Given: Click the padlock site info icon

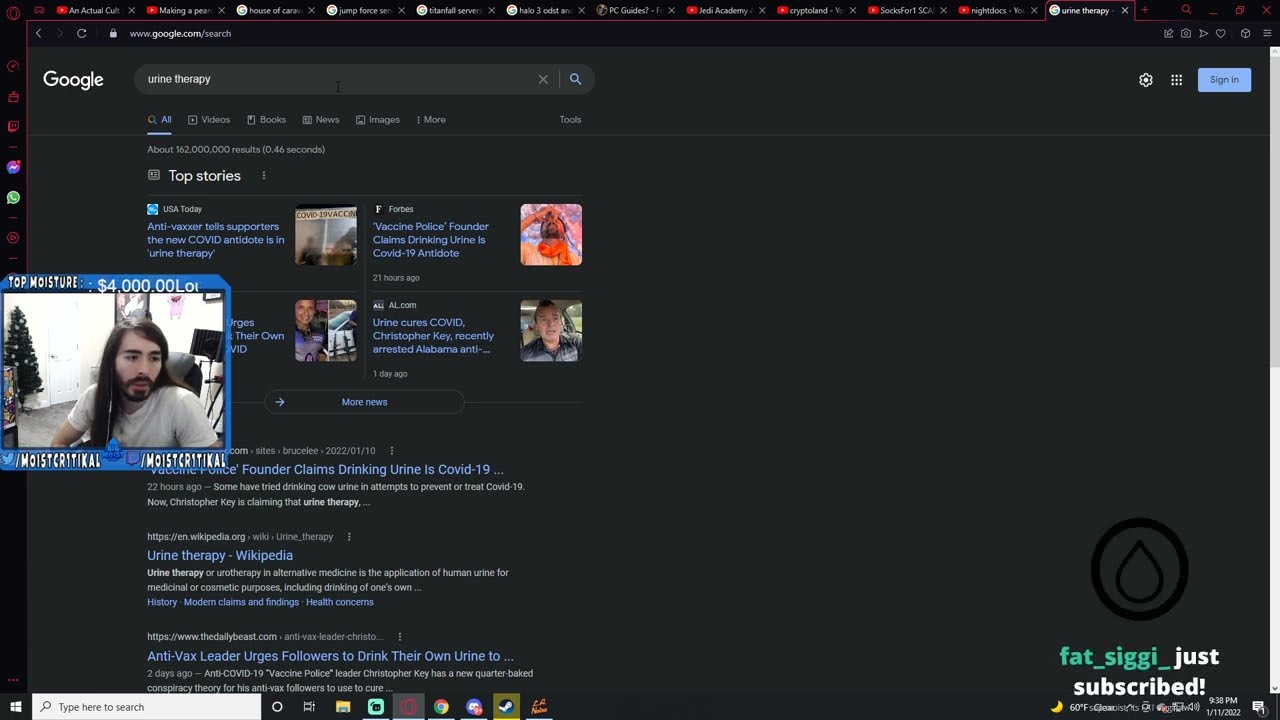Looking at the screenshot, I should pos(112,33).
